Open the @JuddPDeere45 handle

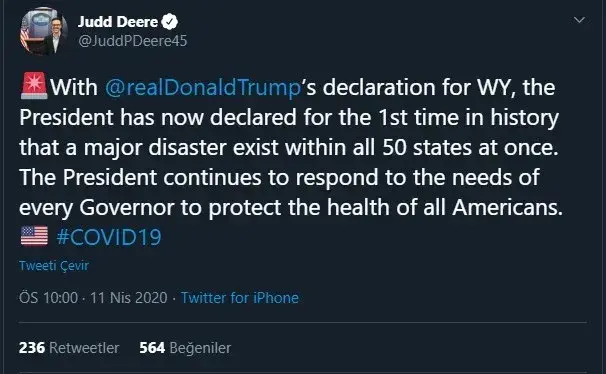tap(133, 41)
